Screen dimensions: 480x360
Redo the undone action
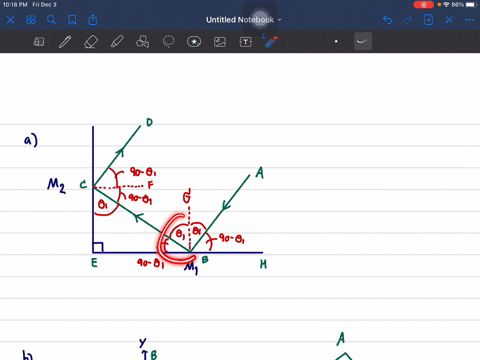(408, 20)
